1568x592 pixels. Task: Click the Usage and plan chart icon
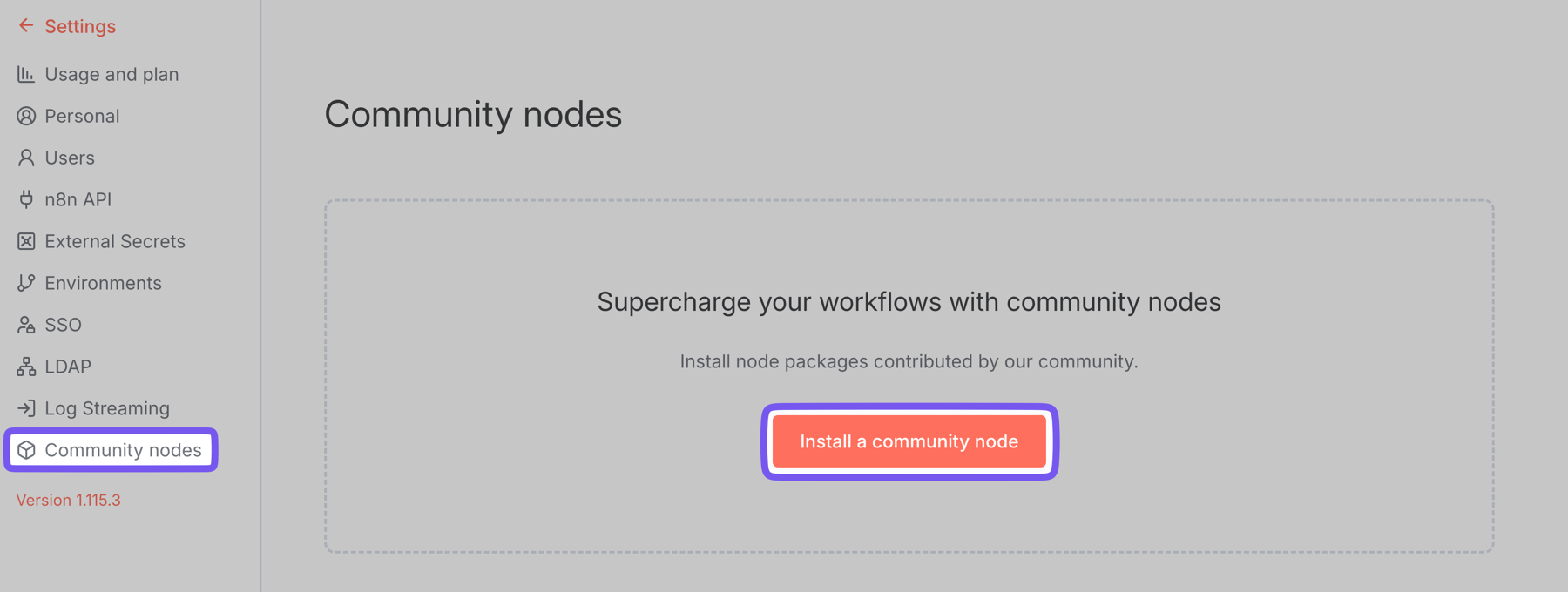26,75
